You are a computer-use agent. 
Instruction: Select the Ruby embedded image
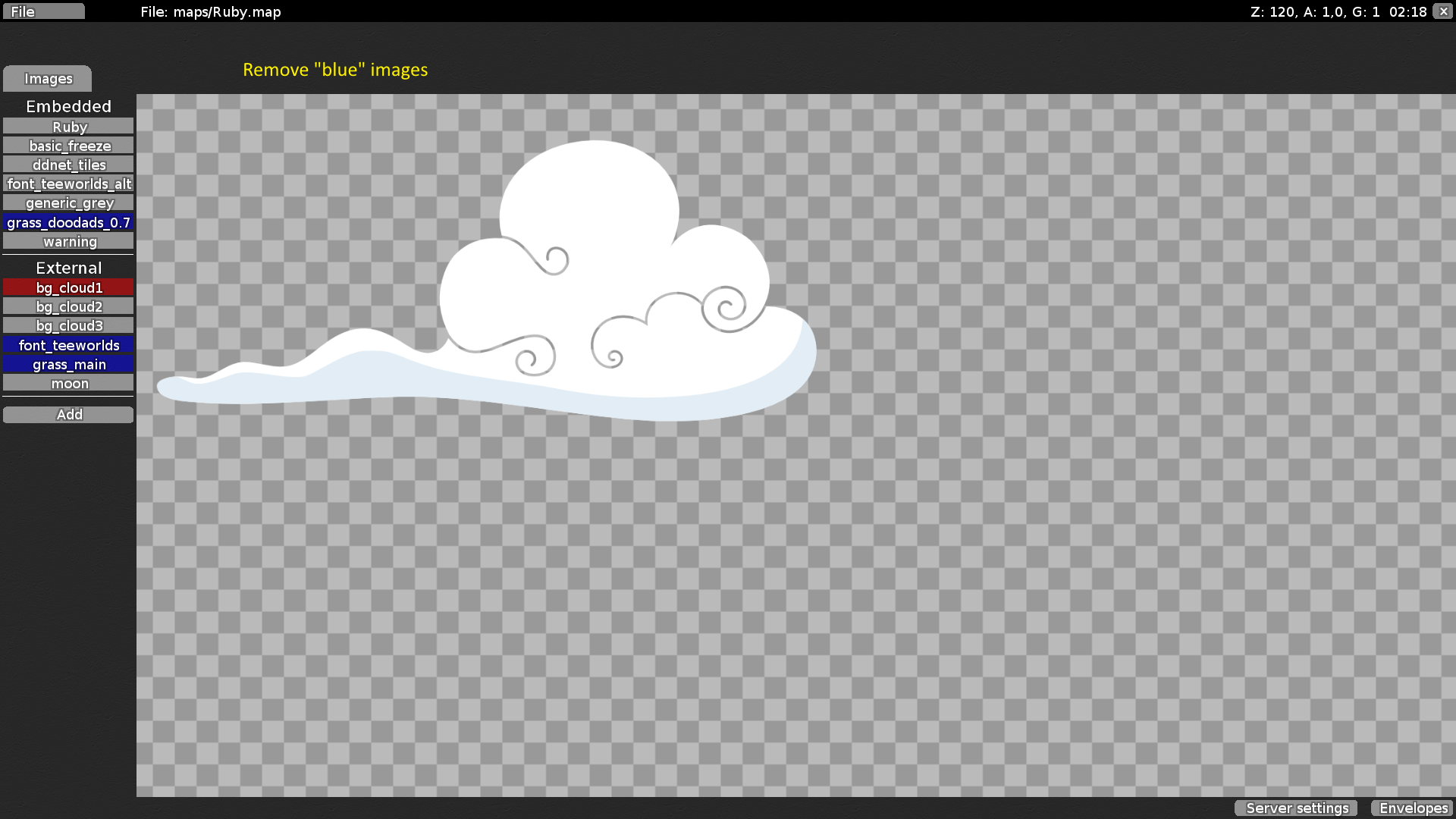(x=68, y=127)
